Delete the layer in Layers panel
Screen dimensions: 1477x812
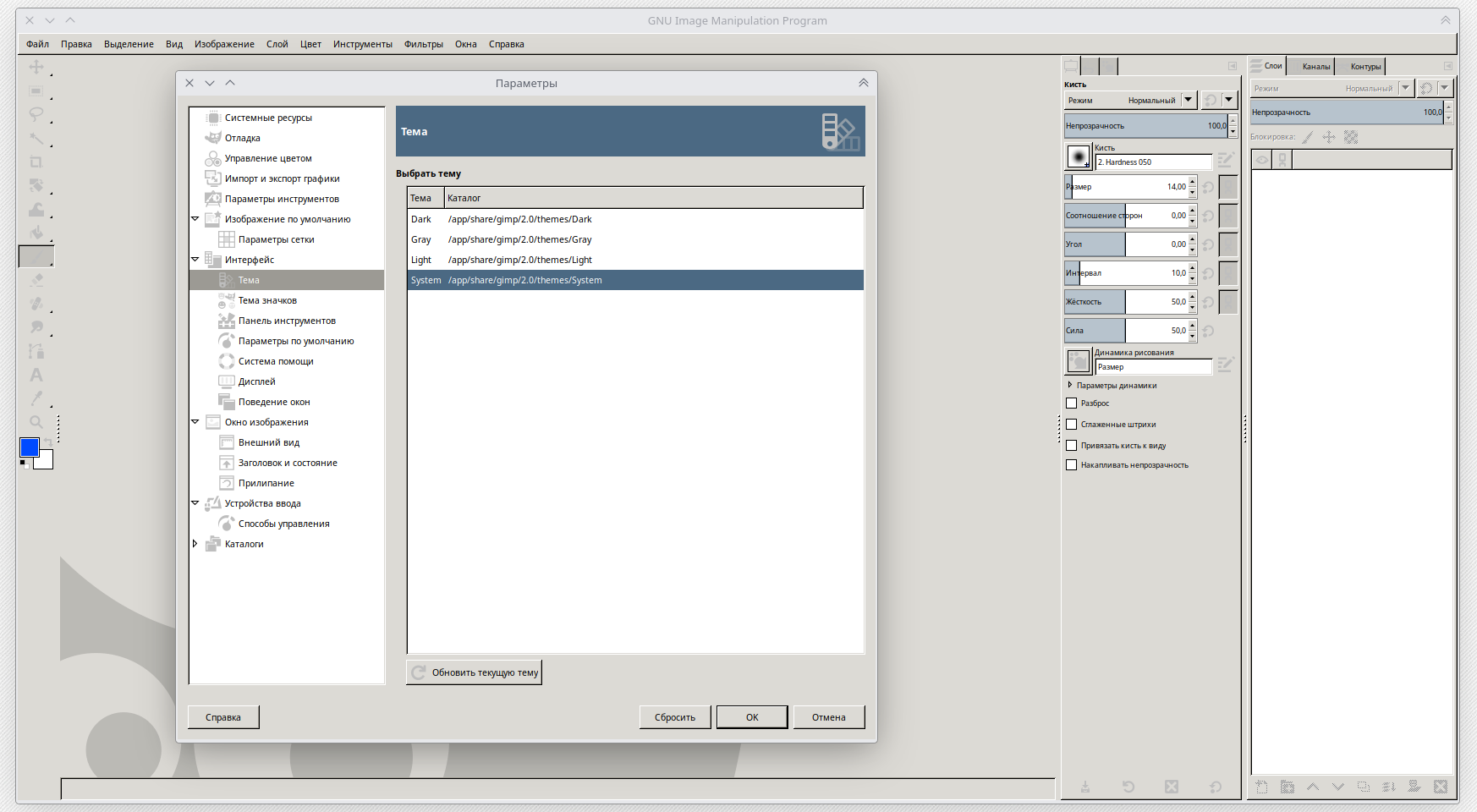point(1441,787)
